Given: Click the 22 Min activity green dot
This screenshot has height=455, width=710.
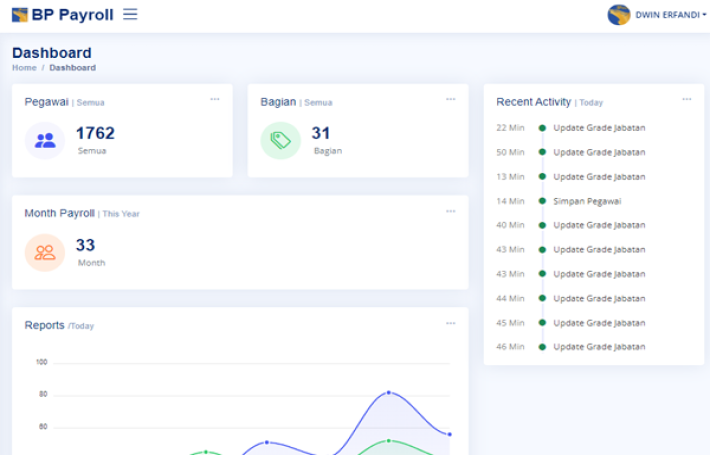Looking at the screenshot, I should pyautogui.click(x=542, y=128).
